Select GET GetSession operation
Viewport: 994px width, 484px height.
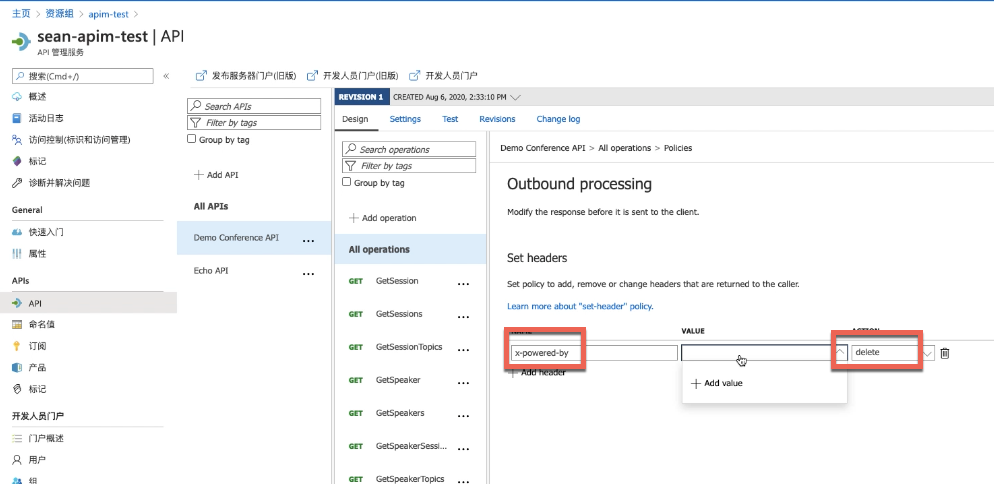click(397, 281)
